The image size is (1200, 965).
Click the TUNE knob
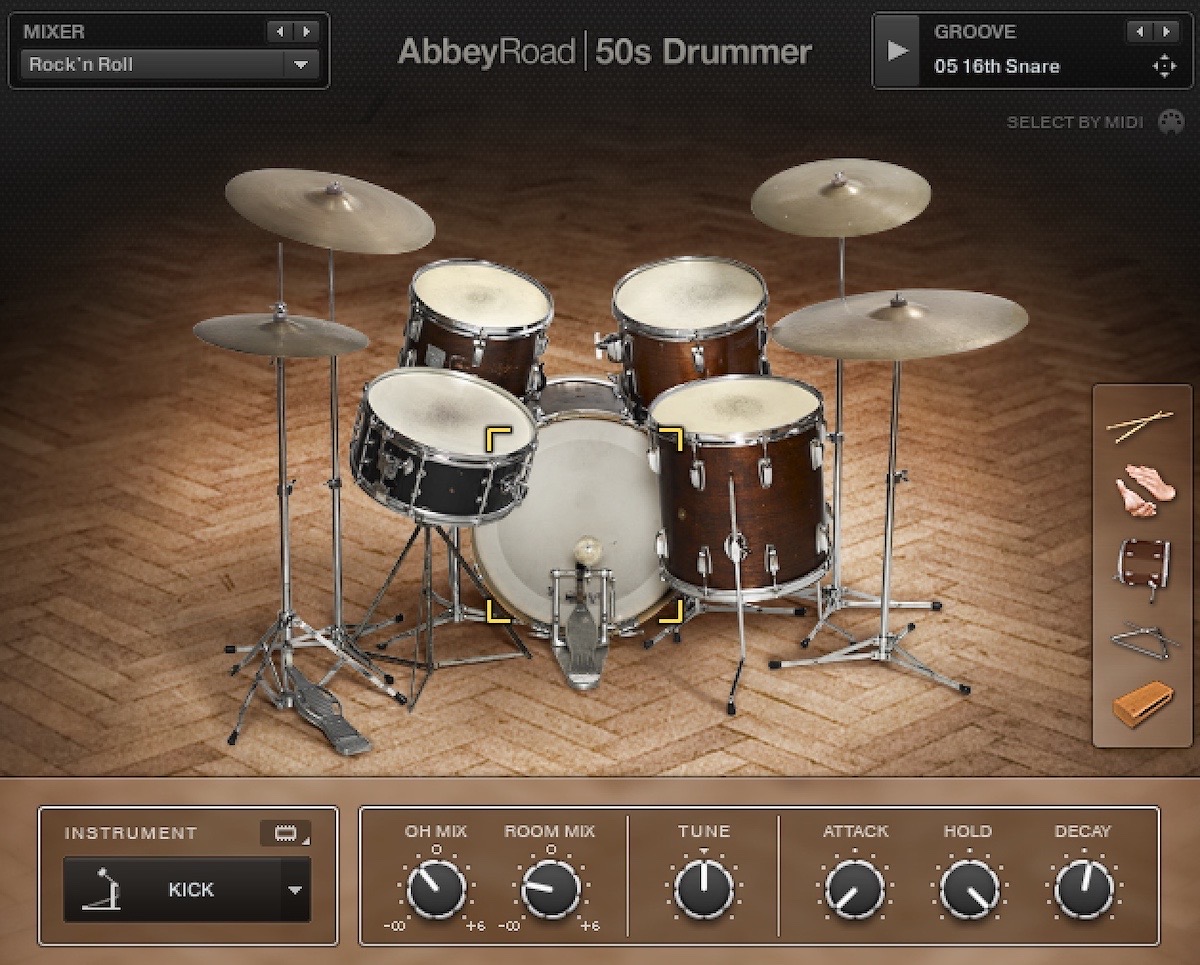pos(704,888)
